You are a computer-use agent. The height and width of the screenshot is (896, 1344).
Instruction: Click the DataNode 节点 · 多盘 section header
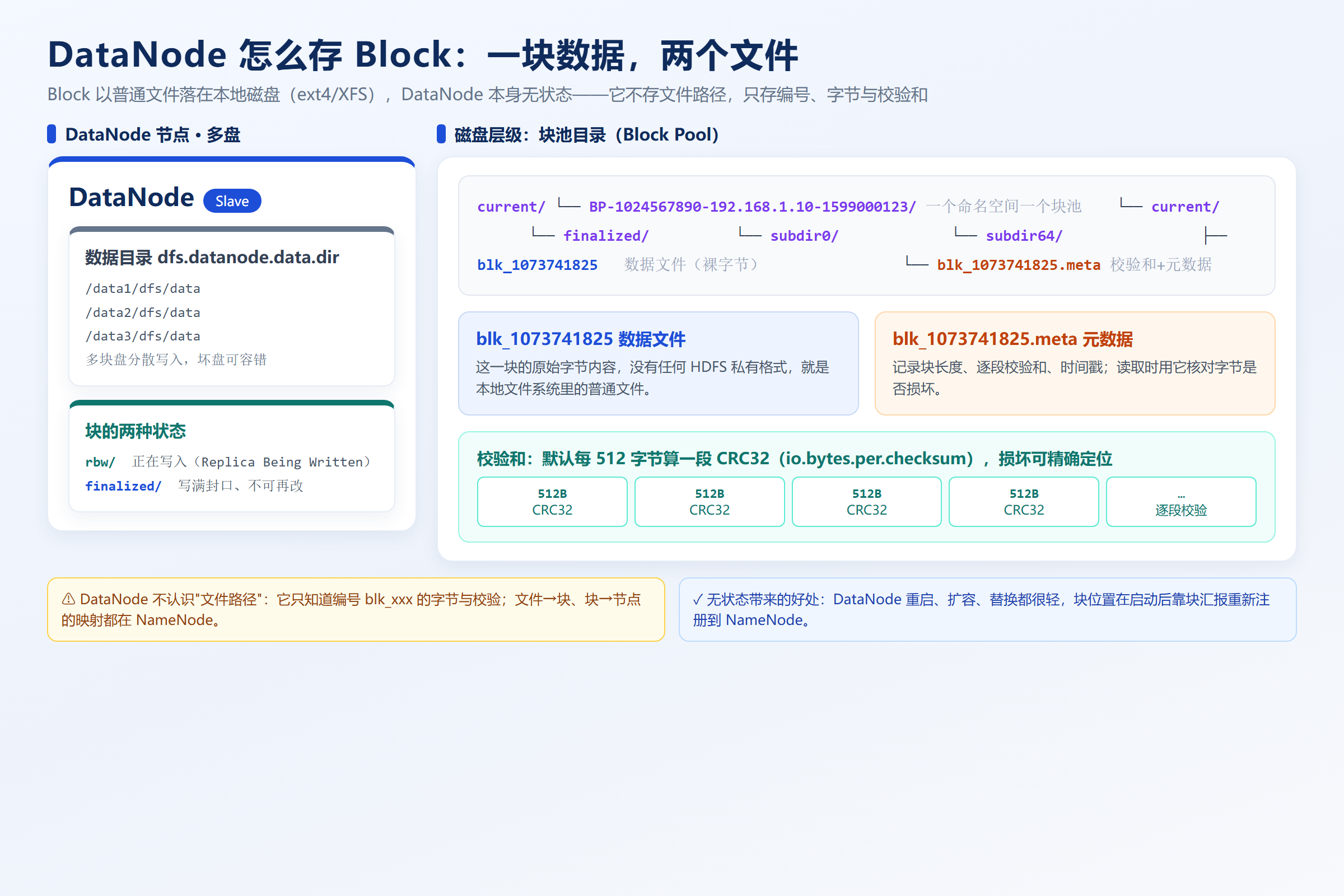pyautogui.click(x=152, y=134)
